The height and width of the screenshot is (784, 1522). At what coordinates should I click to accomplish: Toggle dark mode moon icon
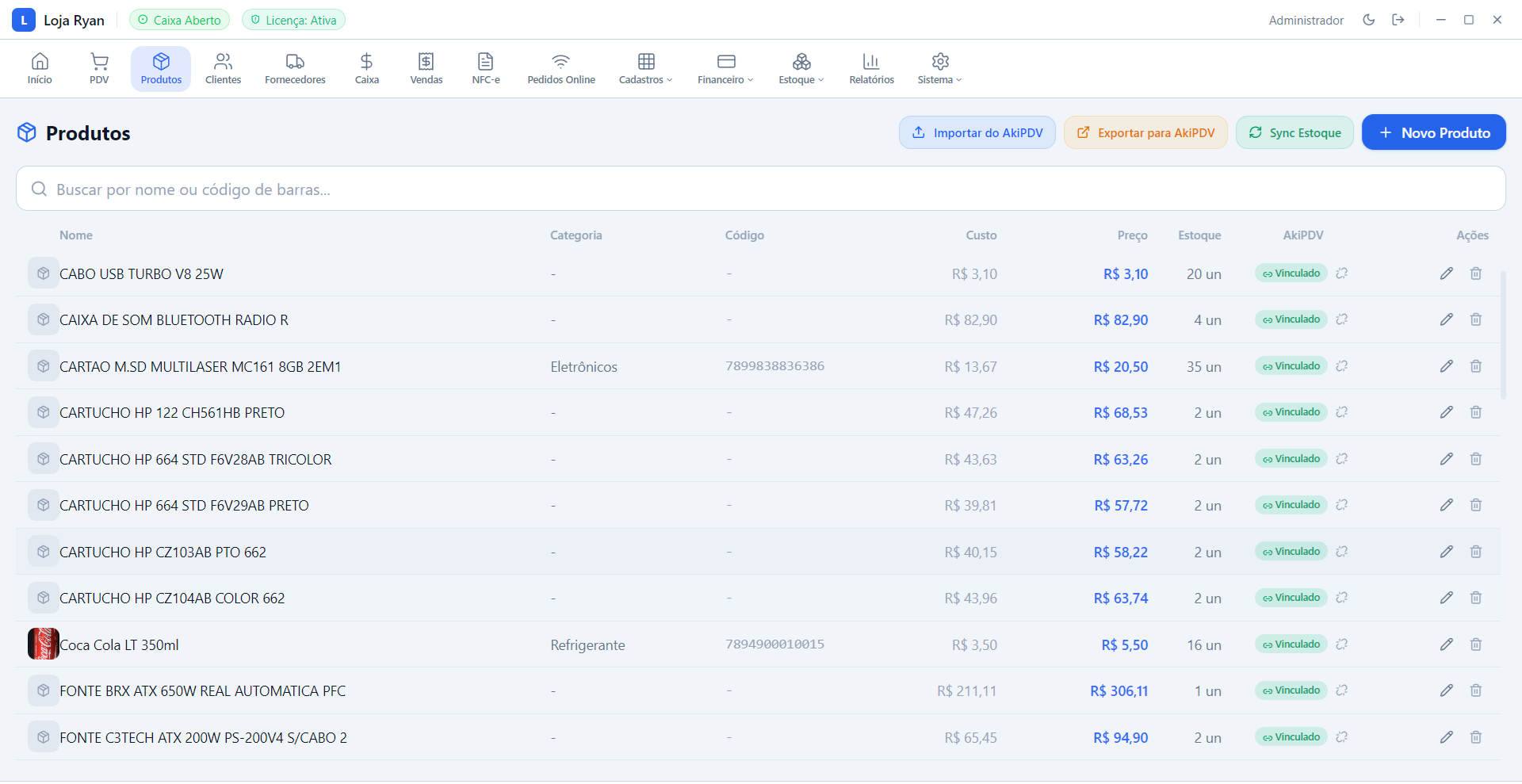pos(1368,20)
